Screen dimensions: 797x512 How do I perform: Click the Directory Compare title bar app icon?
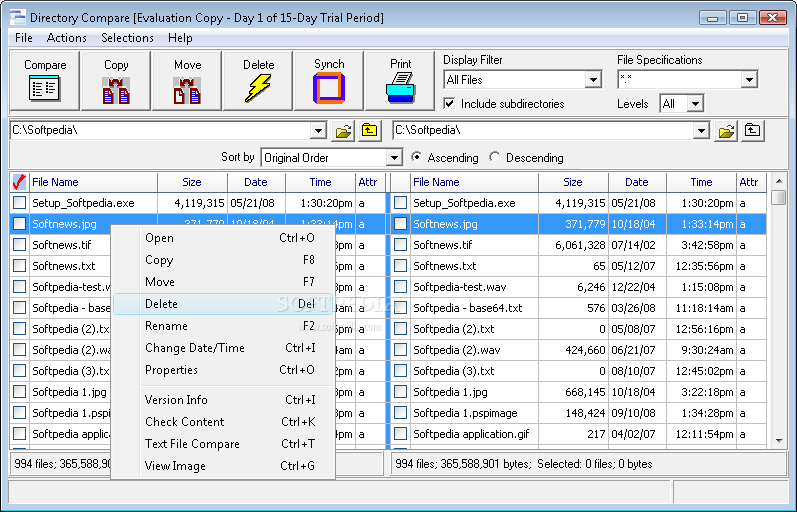[x=18, y=17]
